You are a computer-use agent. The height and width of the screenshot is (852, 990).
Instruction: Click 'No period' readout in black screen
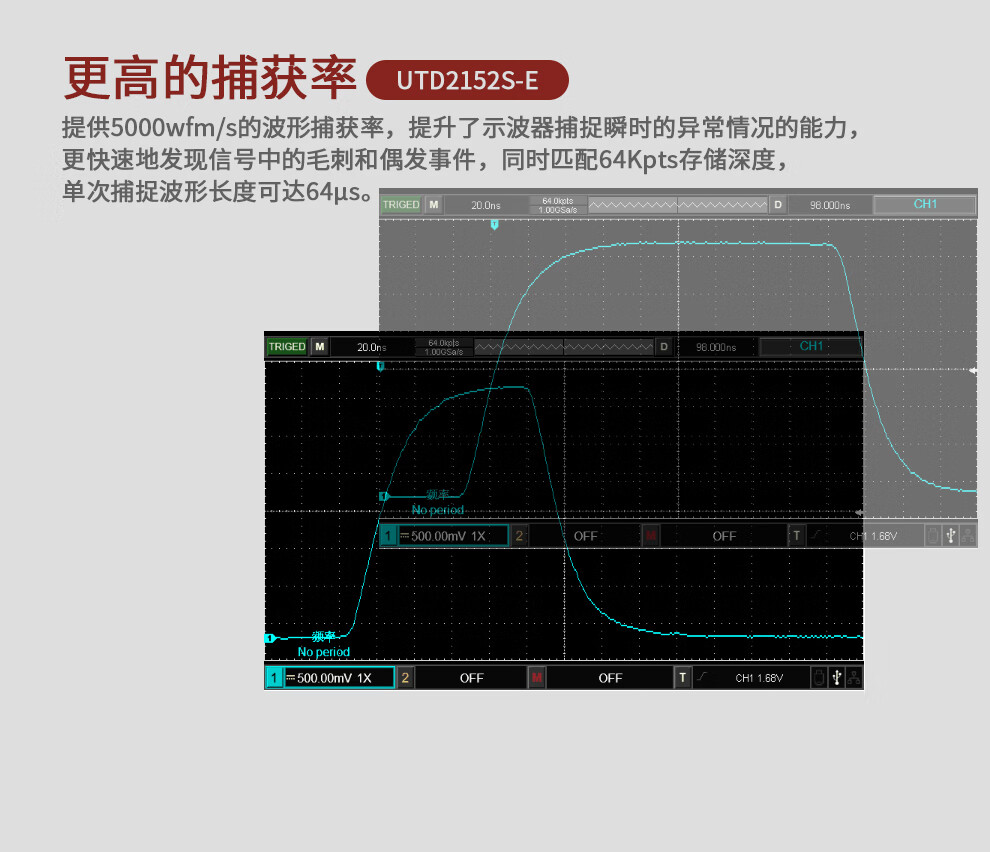(x=323, y=652)
